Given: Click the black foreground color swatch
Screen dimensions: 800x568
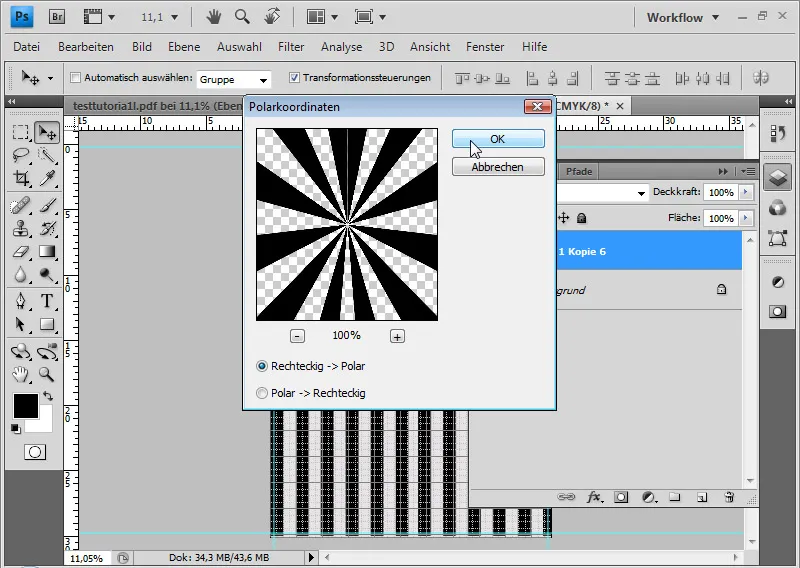Looking at the screenshot, I should click(24, 406).
